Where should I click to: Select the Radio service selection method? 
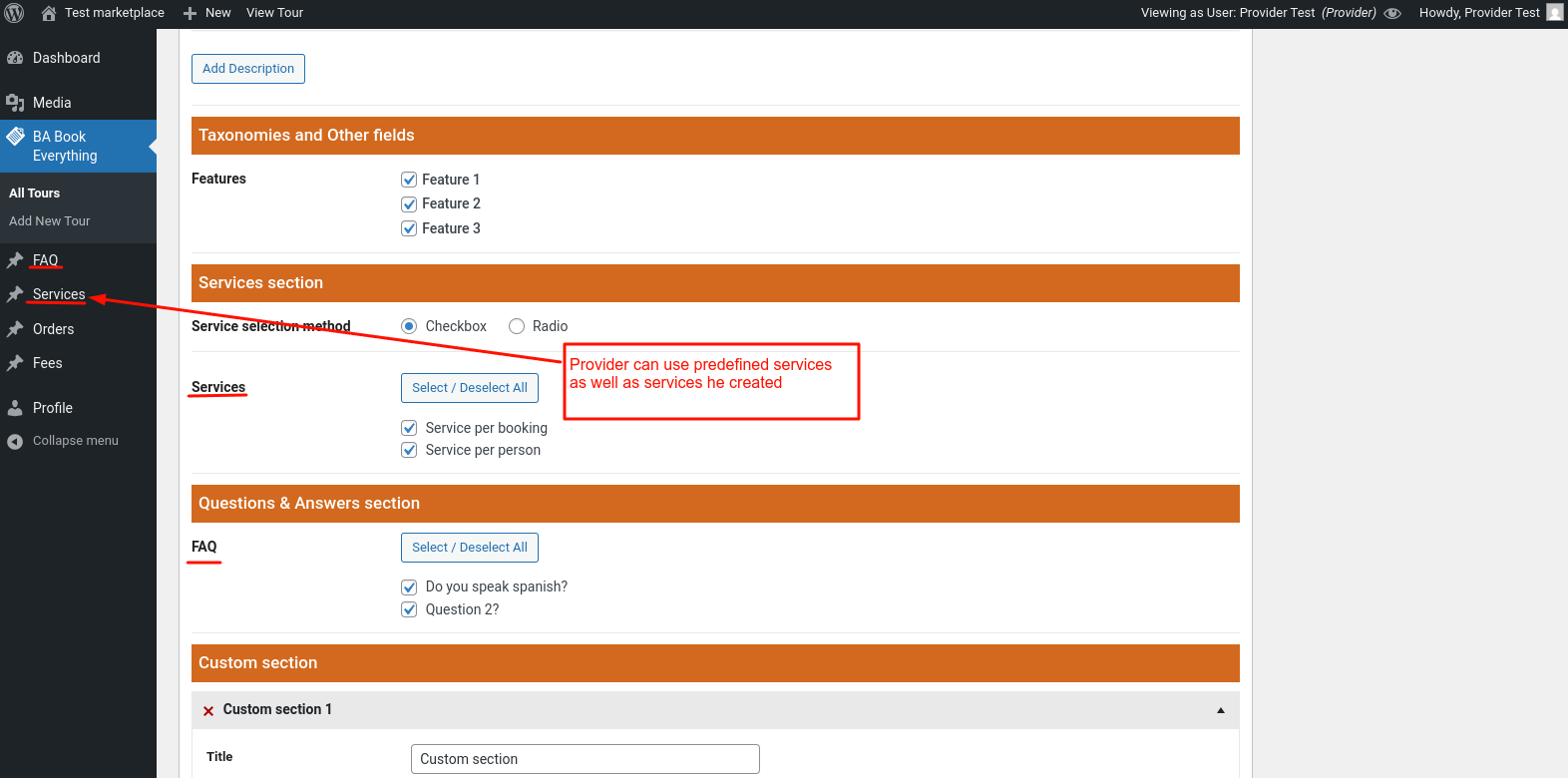click(x=517, y=326)
